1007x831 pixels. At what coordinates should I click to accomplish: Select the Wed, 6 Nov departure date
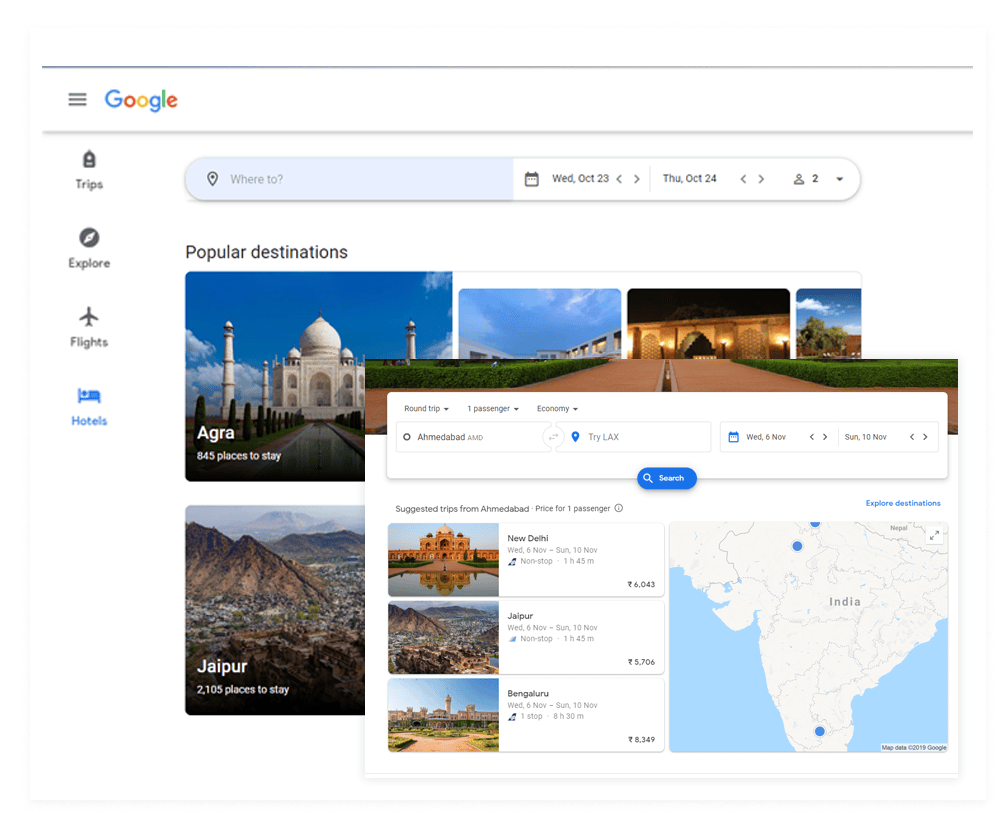pyautogui.click(x=766, y=437)
